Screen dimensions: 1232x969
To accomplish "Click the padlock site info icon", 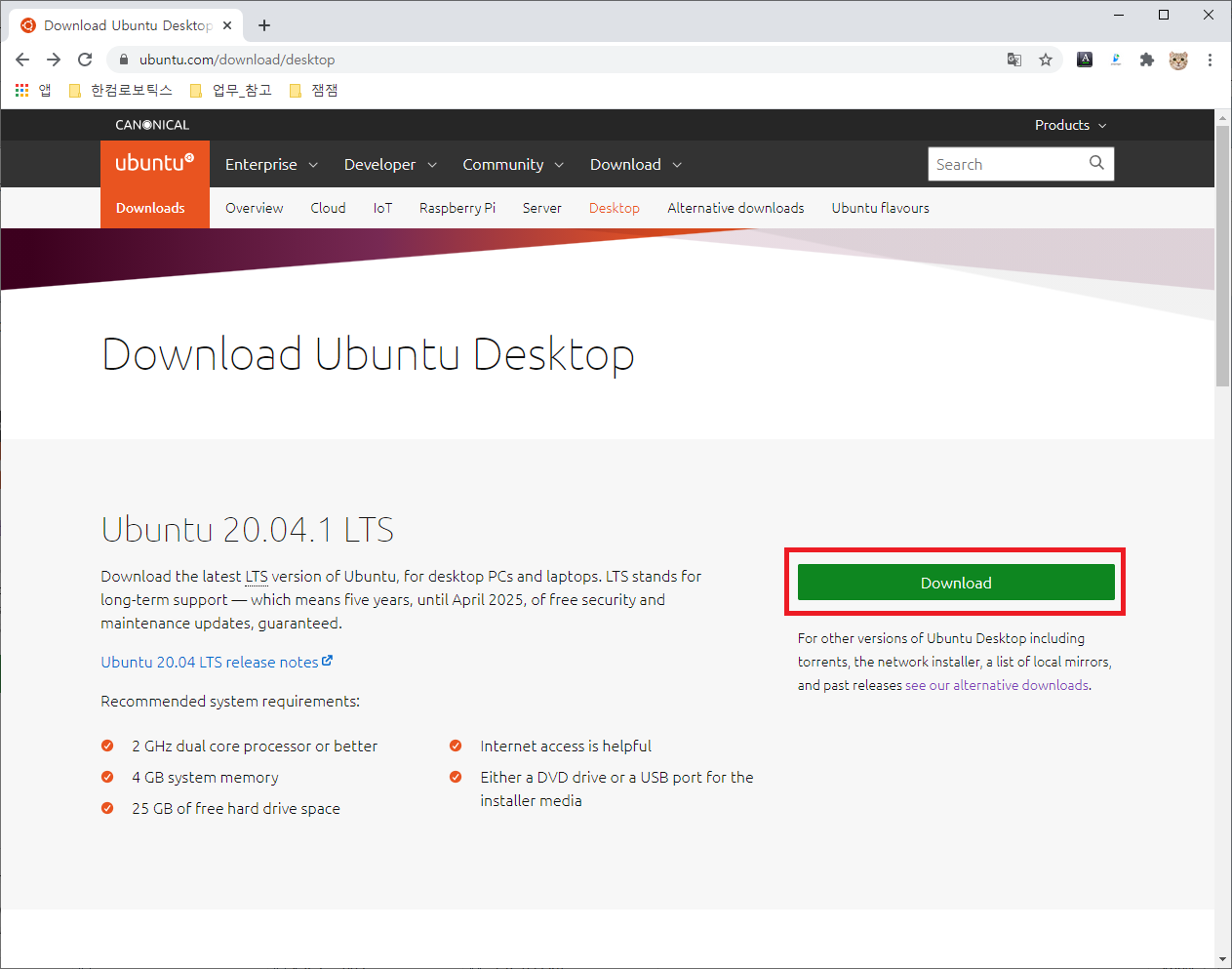I will pyautogui.click(x=124, y=60).
